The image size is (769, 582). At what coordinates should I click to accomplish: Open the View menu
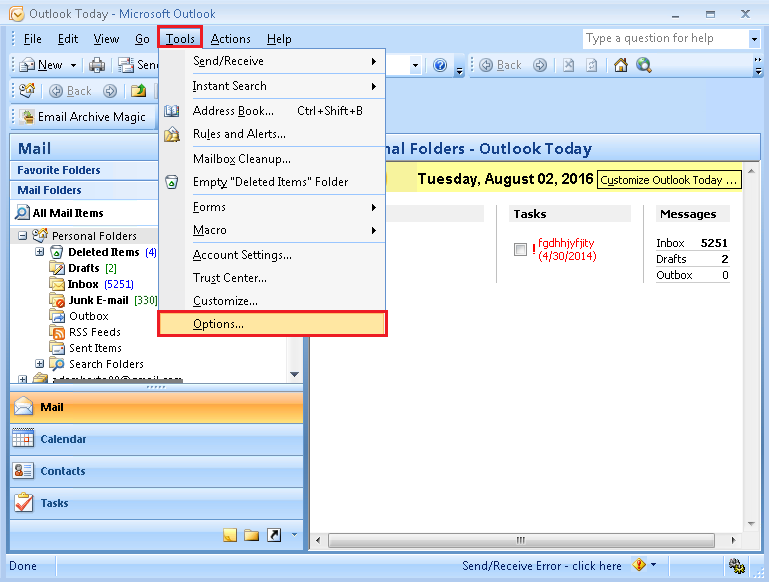pos(106,39)
